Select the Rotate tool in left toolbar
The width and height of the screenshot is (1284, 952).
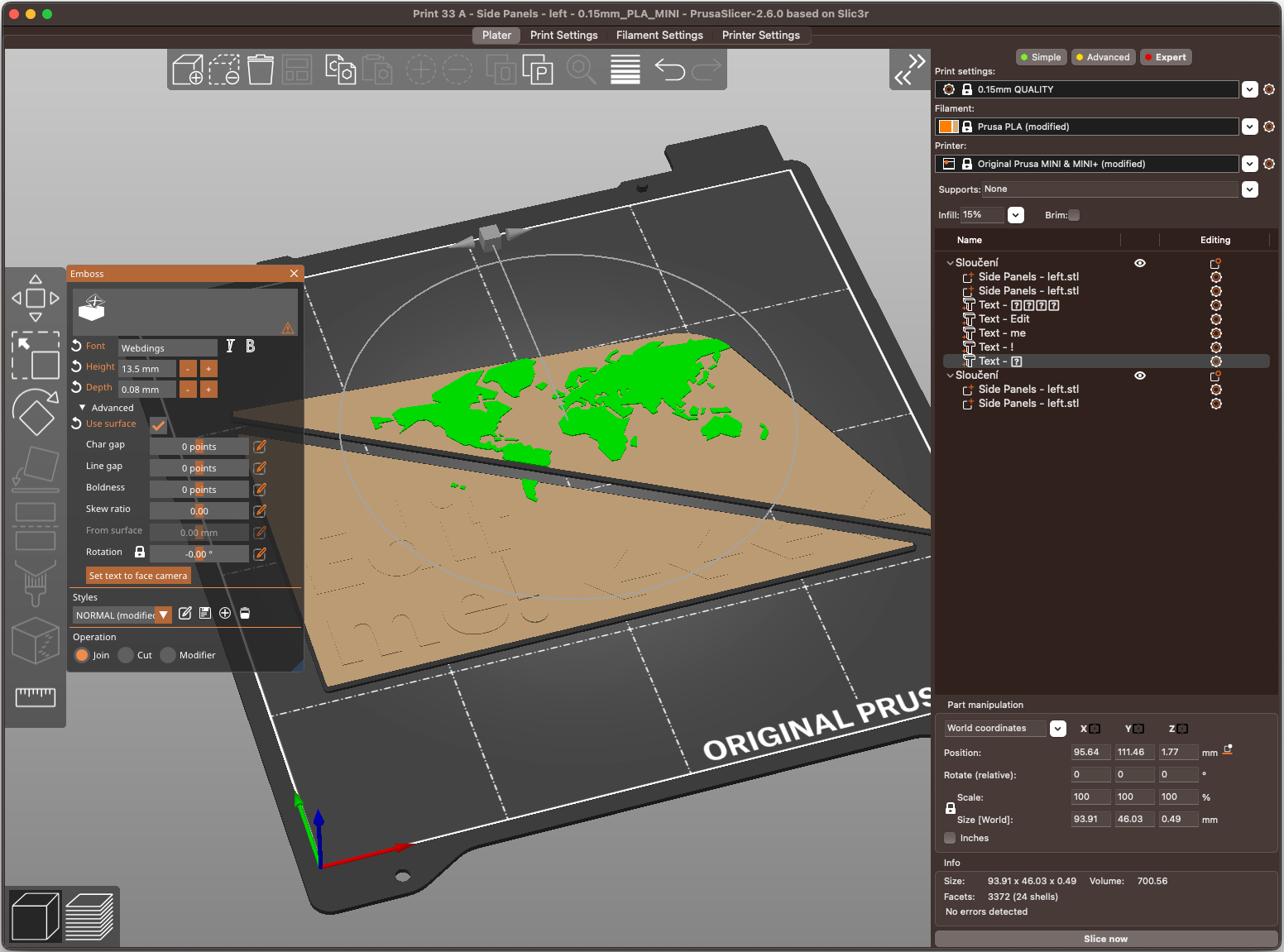(x=36, y=412)
